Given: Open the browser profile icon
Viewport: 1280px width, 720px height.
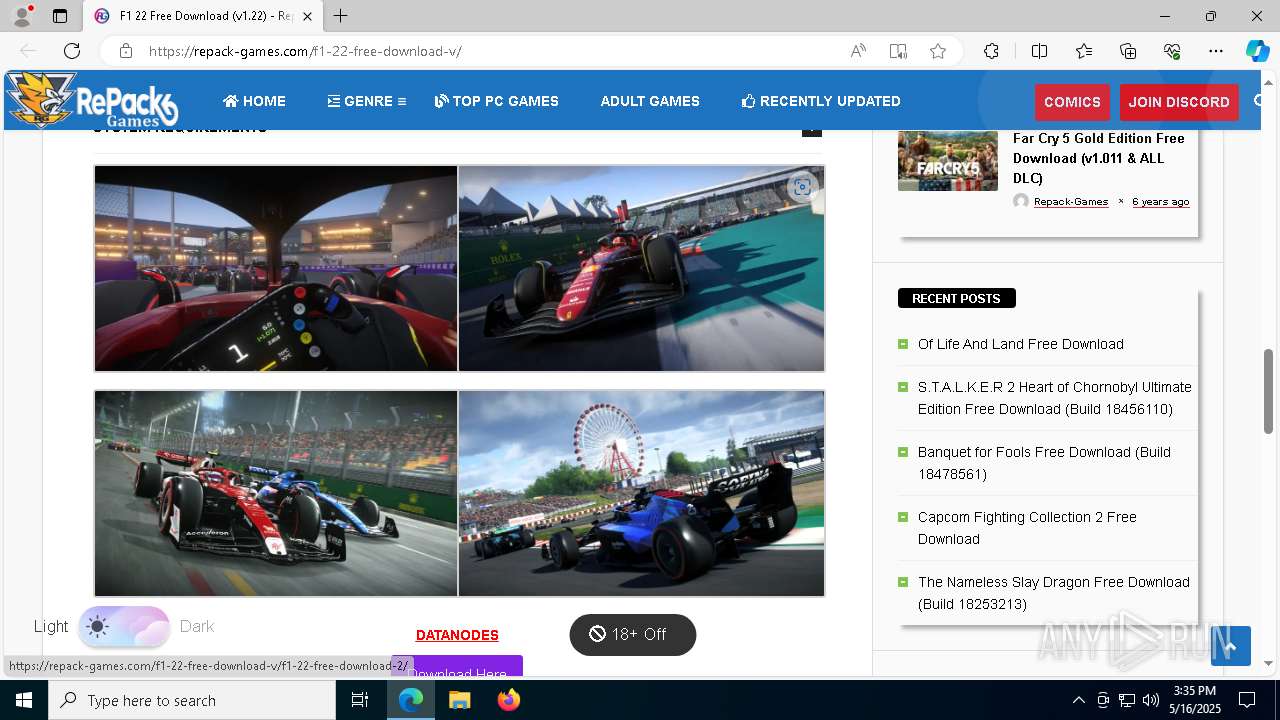Looking at the screenshot, I should [x=22, y=16].
